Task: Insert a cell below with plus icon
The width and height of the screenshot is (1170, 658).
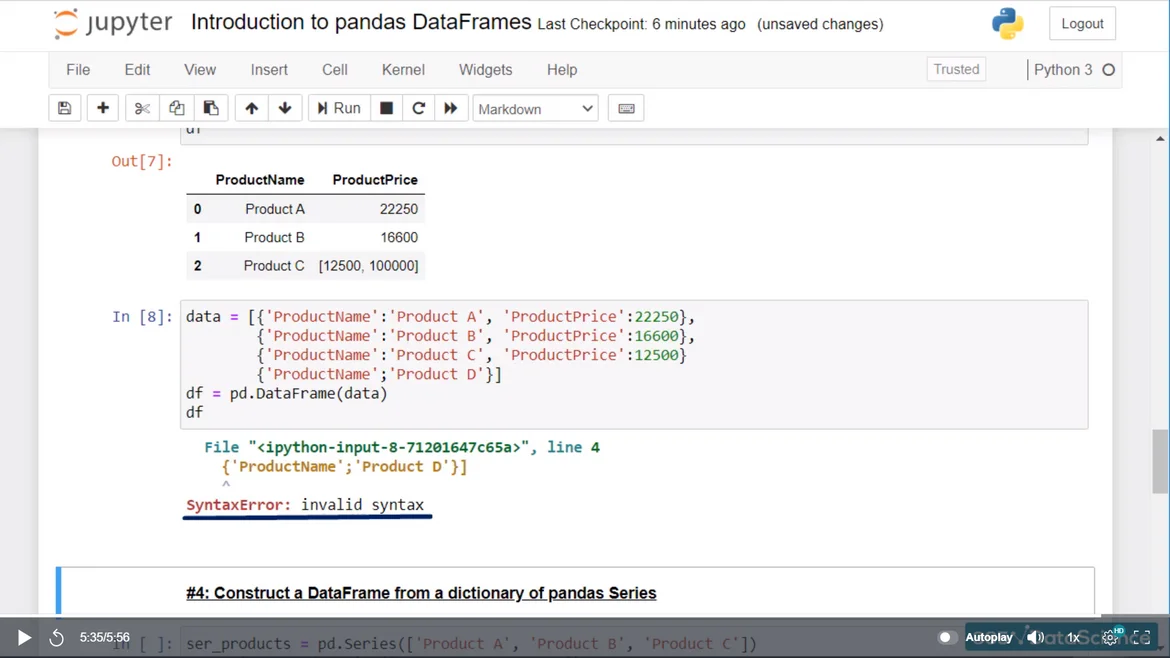Action: [103, 108]
